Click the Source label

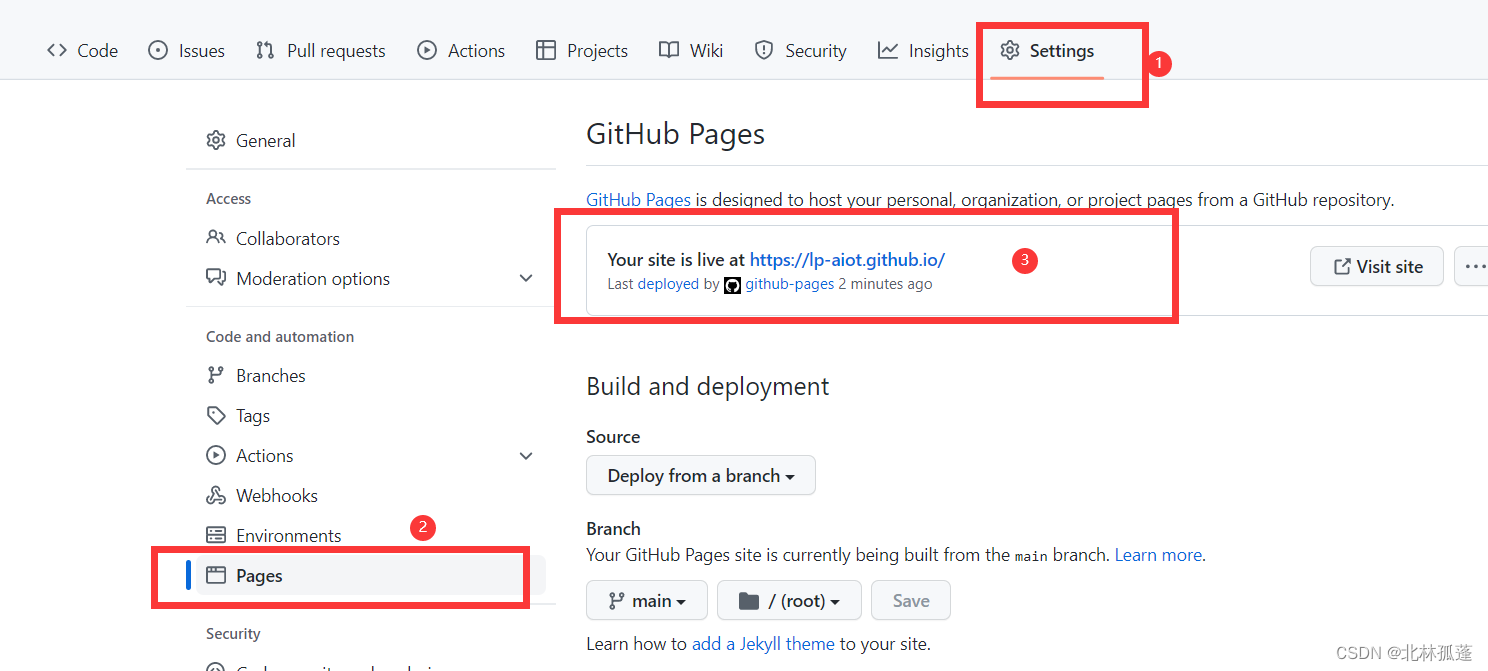click(x=613, y=436)
